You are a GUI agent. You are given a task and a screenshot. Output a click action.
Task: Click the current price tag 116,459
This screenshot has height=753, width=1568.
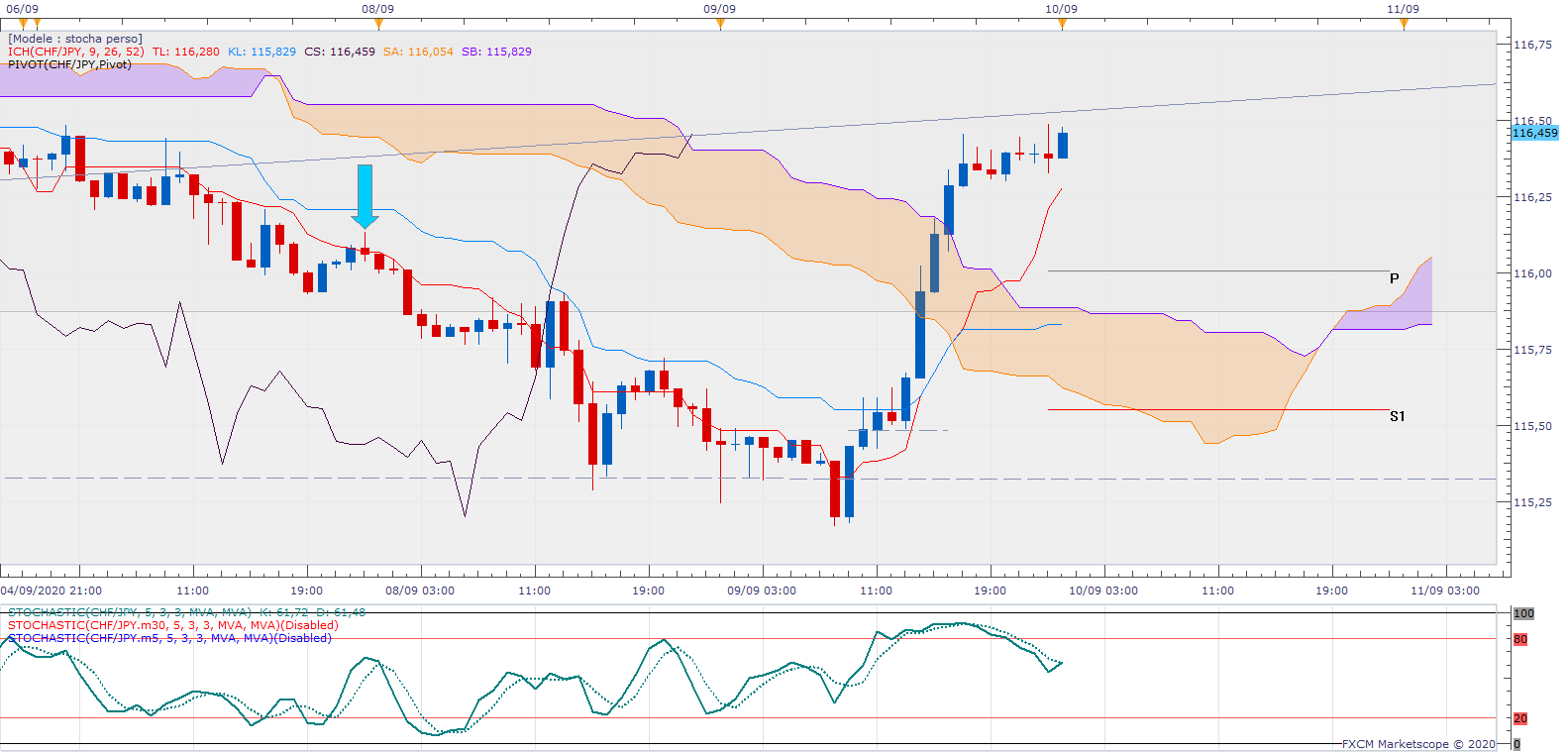[1534, 133]
